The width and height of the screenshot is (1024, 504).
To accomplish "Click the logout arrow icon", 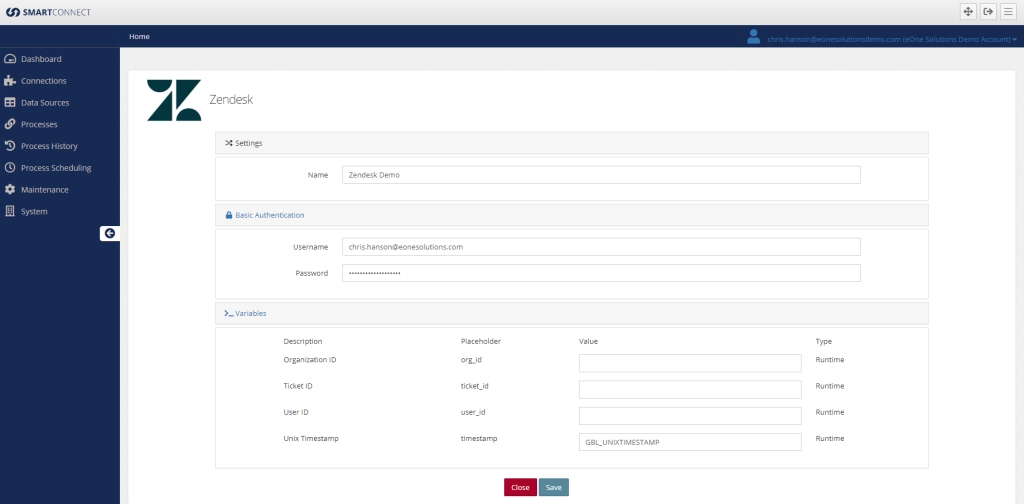I will tap(988, 12).
